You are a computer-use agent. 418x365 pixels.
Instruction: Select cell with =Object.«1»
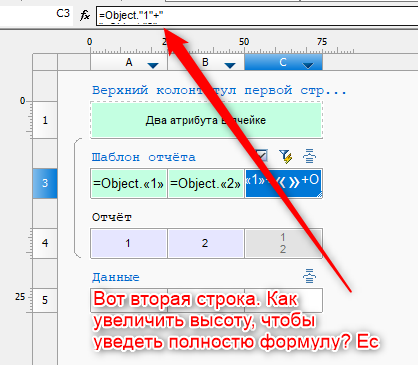pyautogui.click(x=129, y=184)
